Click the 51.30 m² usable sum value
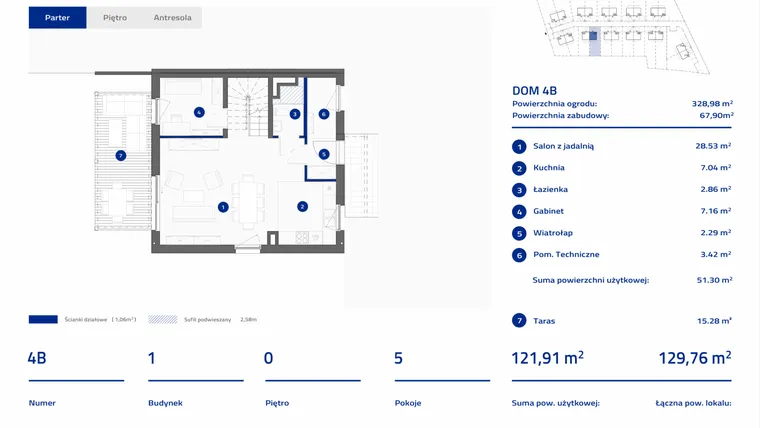Screen dimensions: 760x428 click(x=714, y=280)
